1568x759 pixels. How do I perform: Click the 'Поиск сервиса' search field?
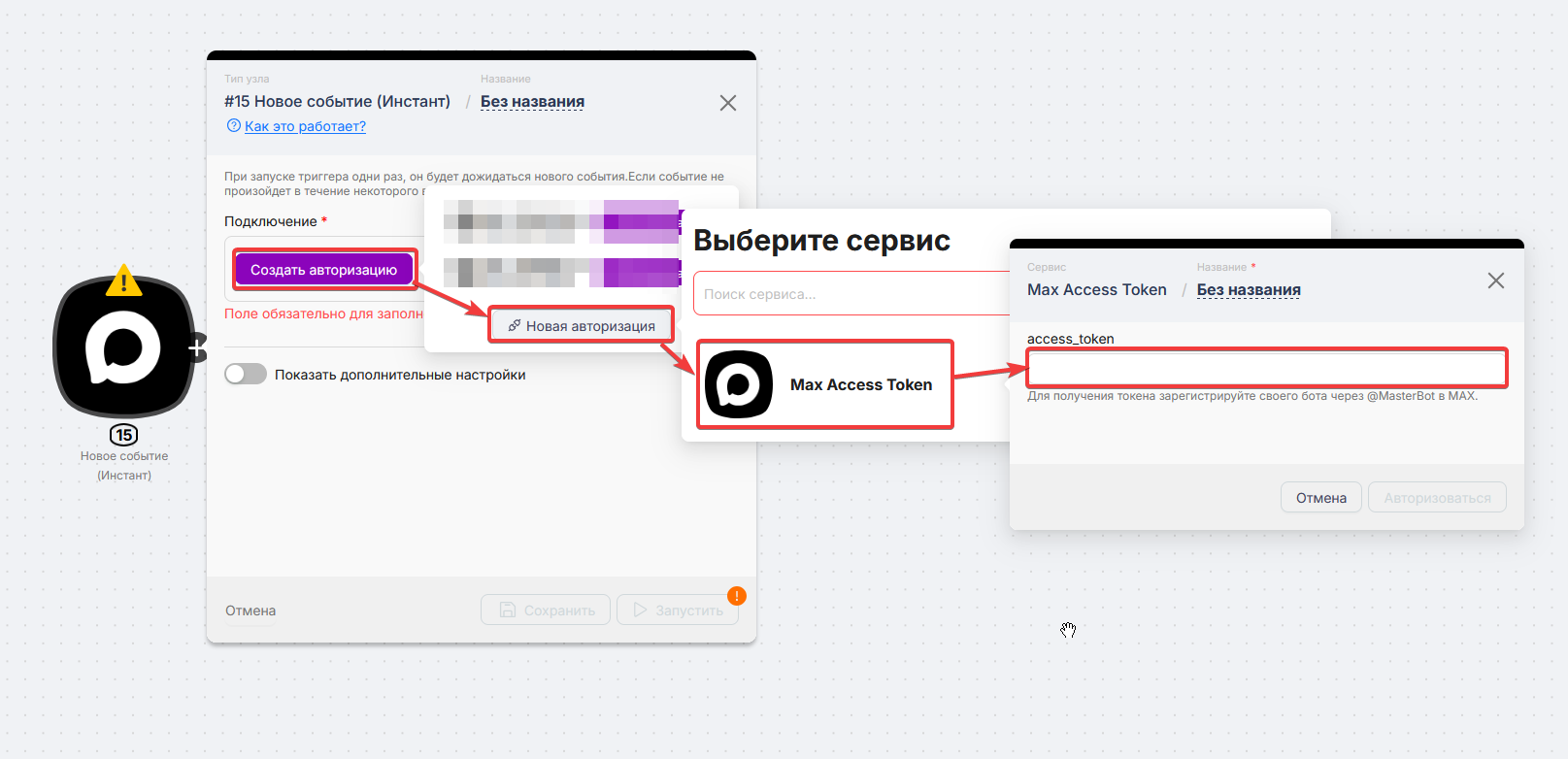[851, 294]
